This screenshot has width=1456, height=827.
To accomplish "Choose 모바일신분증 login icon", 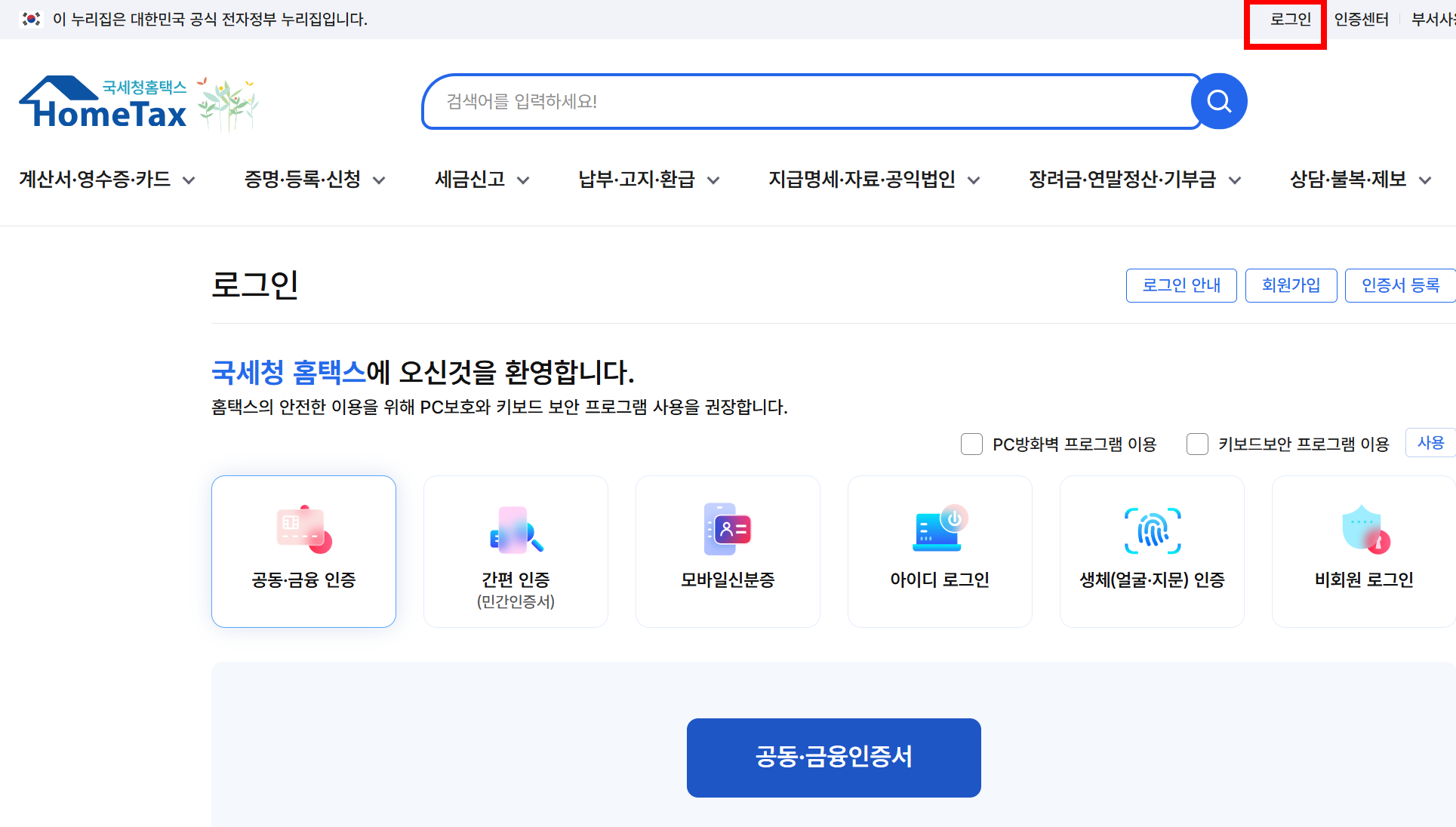I will 728,530.
